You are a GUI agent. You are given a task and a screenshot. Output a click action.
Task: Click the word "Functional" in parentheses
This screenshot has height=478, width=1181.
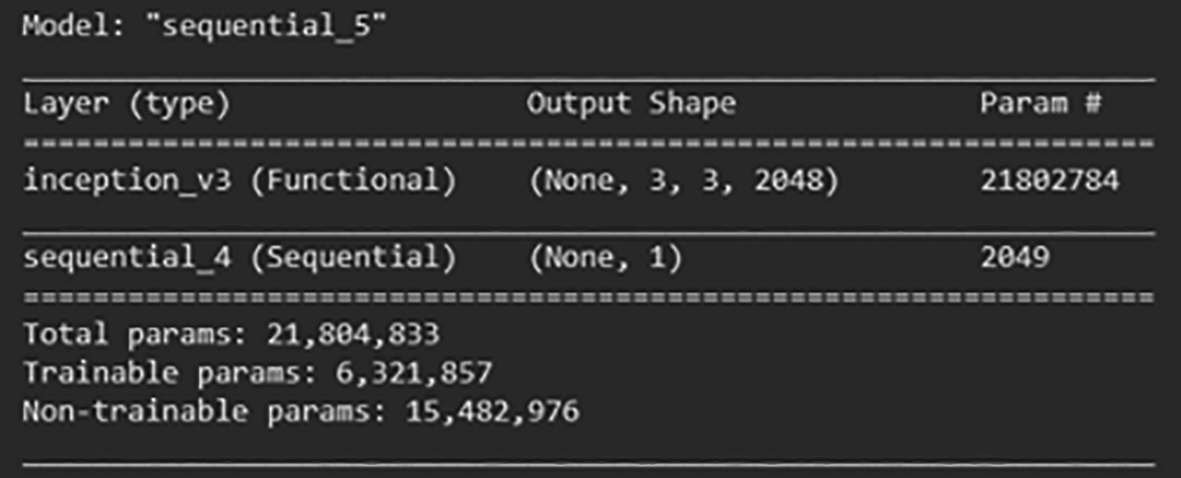tap(352, 183)
